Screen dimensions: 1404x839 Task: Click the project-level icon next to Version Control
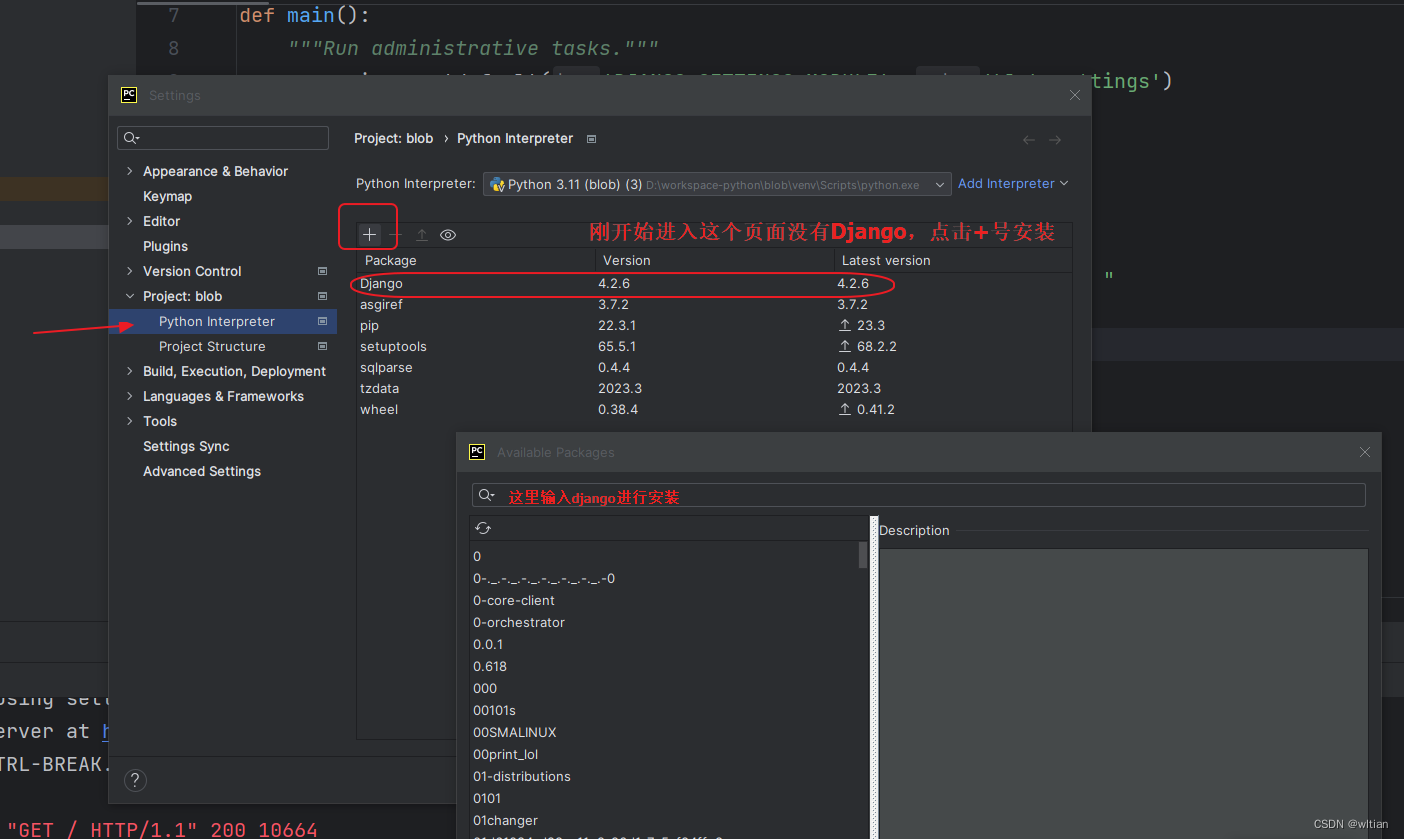point(322,271)
